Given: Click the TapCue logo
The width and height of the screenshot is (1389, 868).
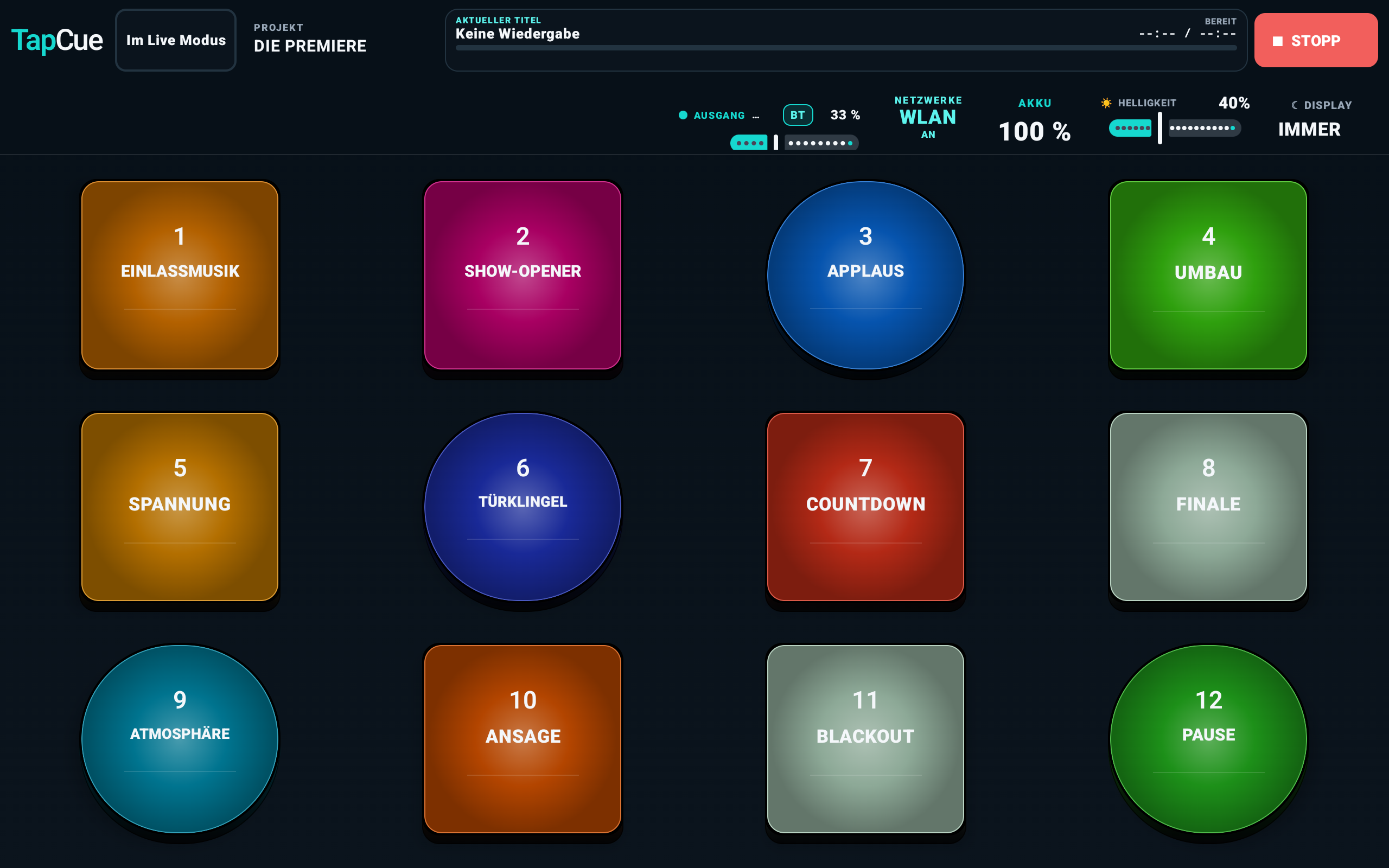Looking at the screenshot, I should pos(57,40).
